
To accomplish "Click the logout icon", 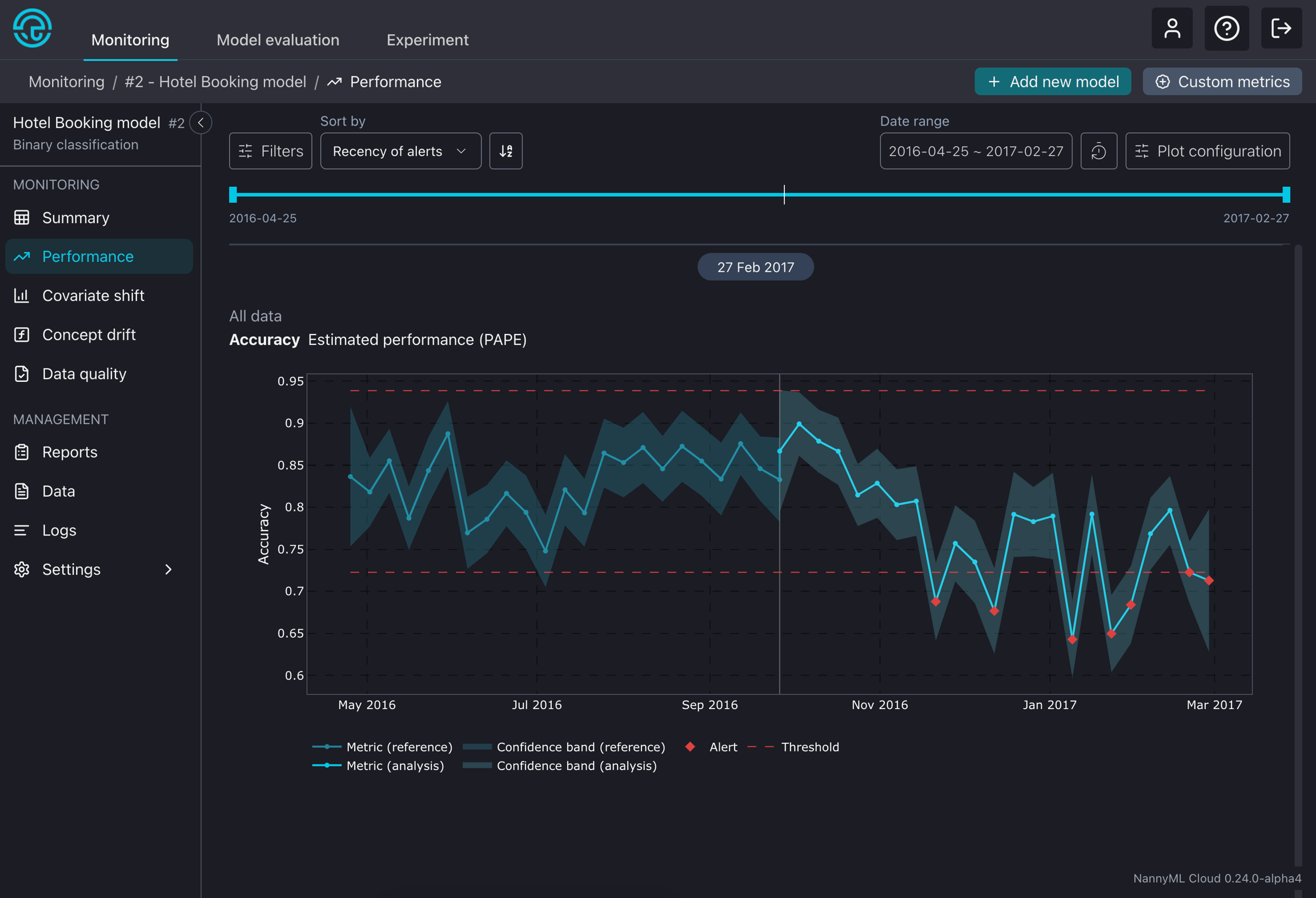I will point(1281,28).
